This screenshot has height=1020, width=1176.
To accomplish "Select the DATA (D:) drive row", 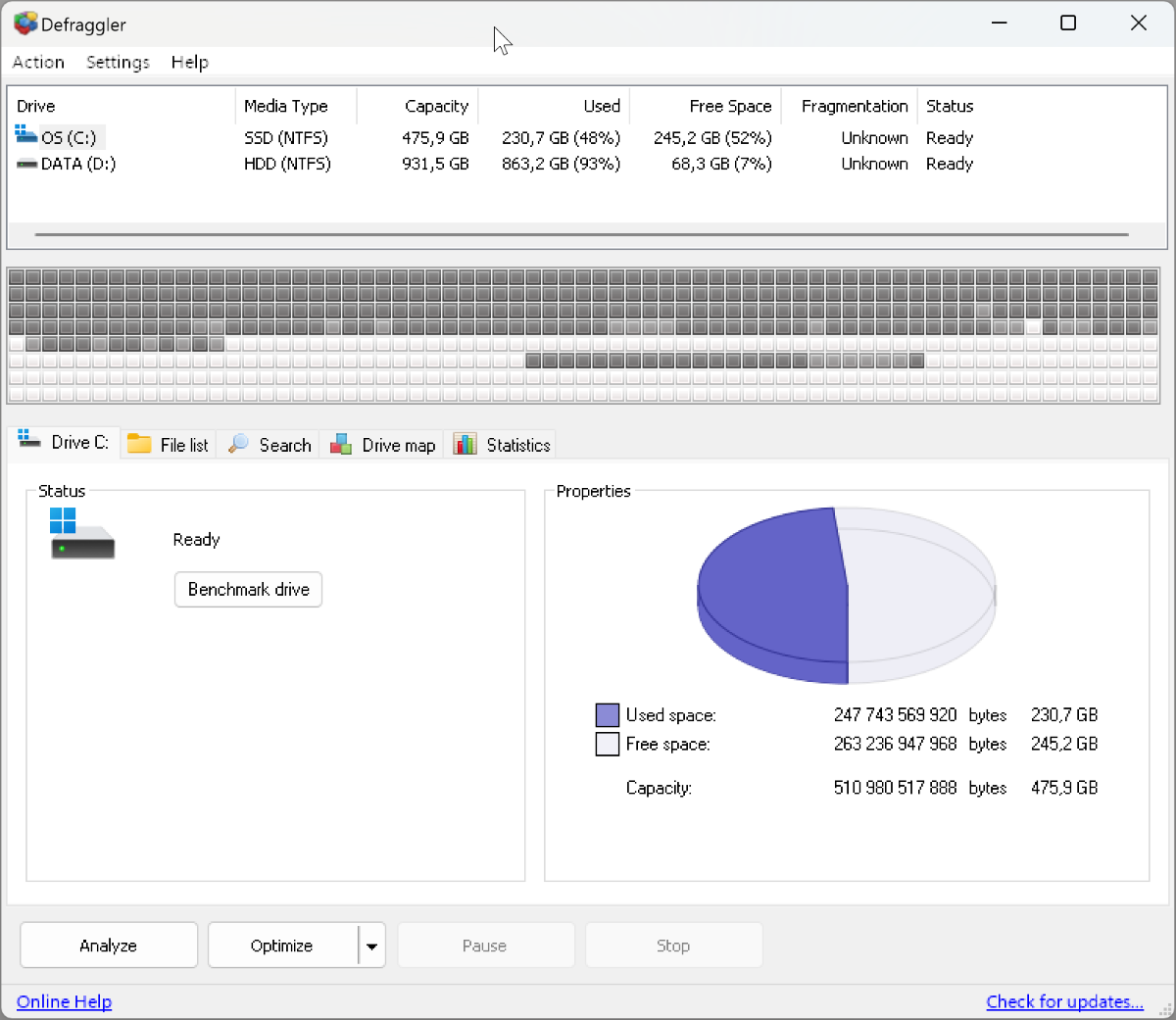I will coord(587,164).
